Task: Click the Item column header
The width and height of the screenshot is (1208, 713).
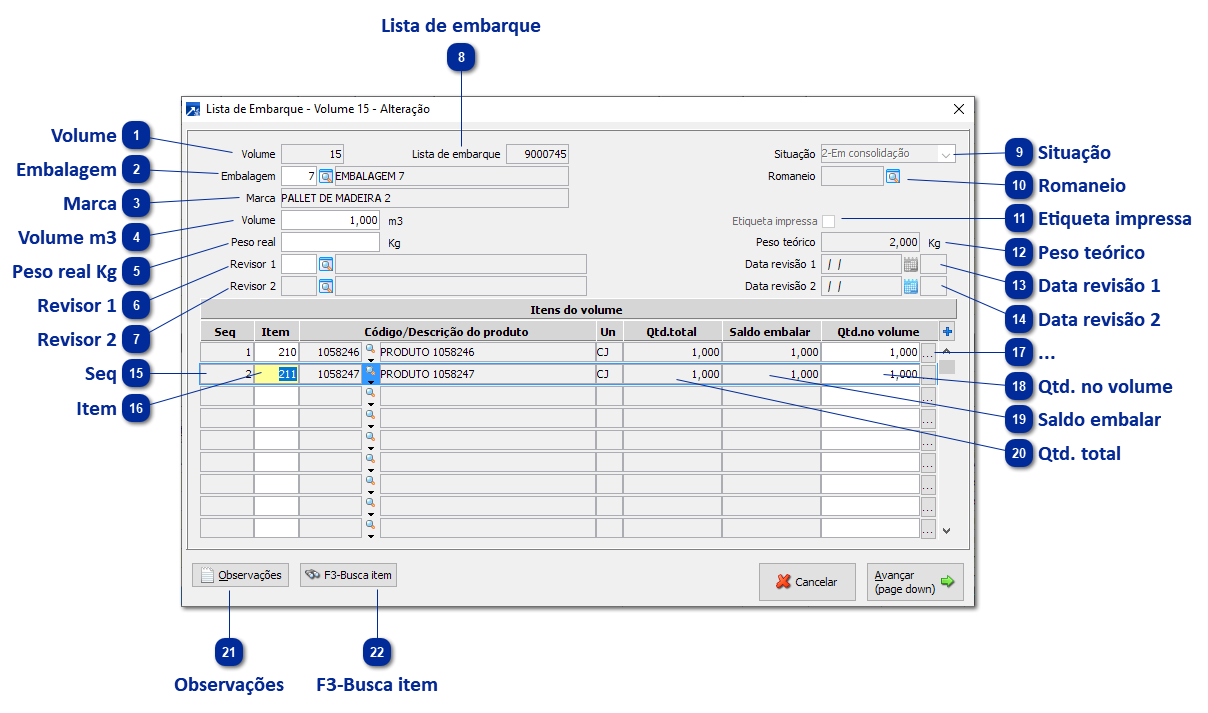Action: point(276,331)
